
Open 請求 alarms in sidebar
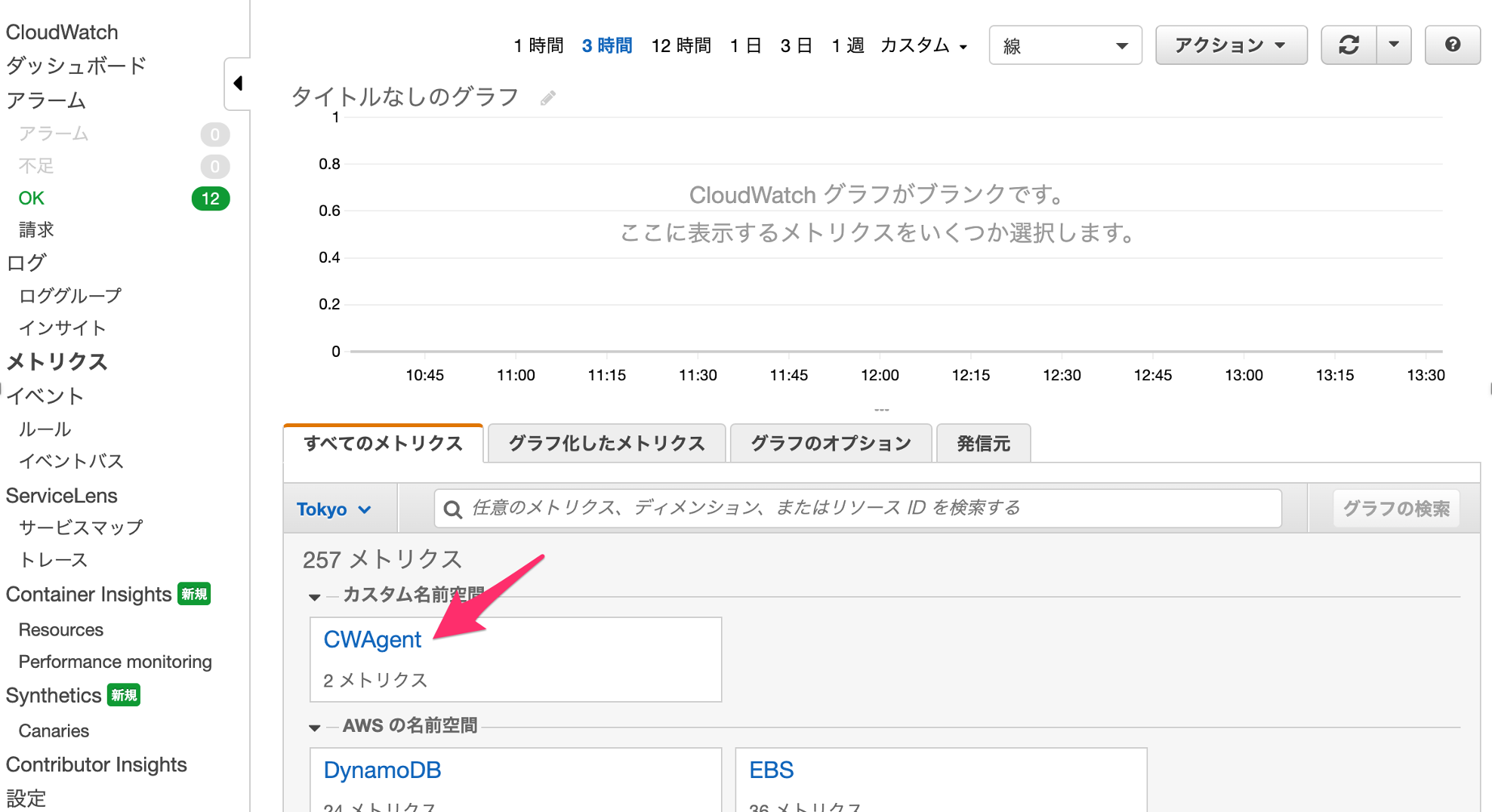pos(36,229)
